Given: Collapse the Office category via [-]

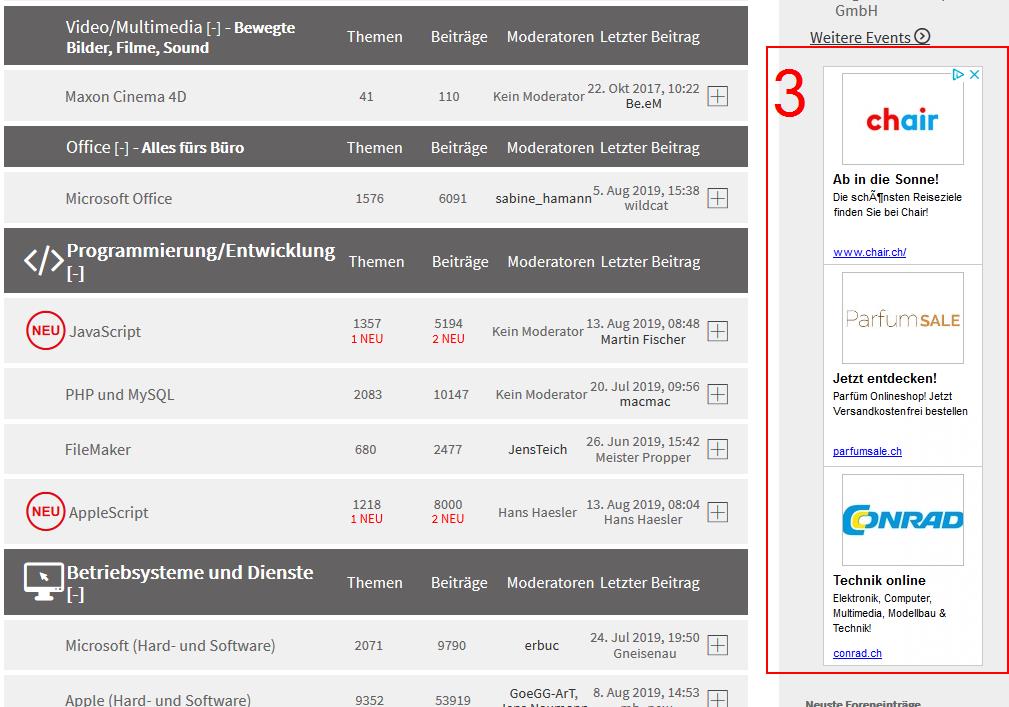Looking at the screenshot, I should 122,148.
